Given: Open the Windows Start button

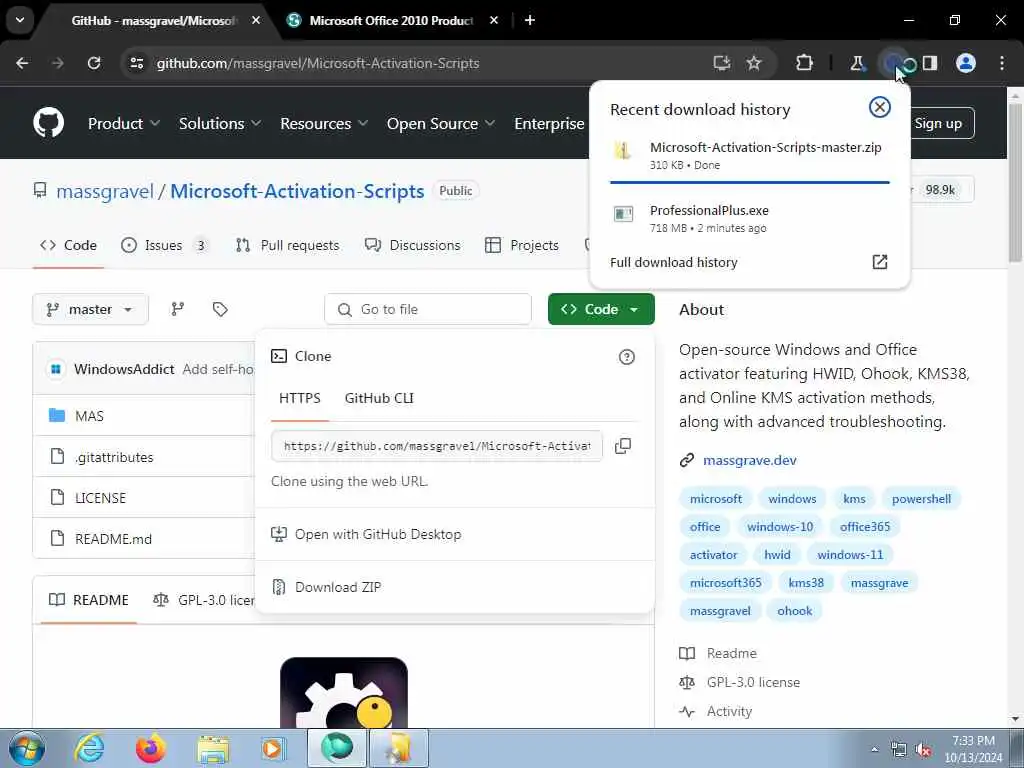Looking at the screenshot, I should (25, 748).
